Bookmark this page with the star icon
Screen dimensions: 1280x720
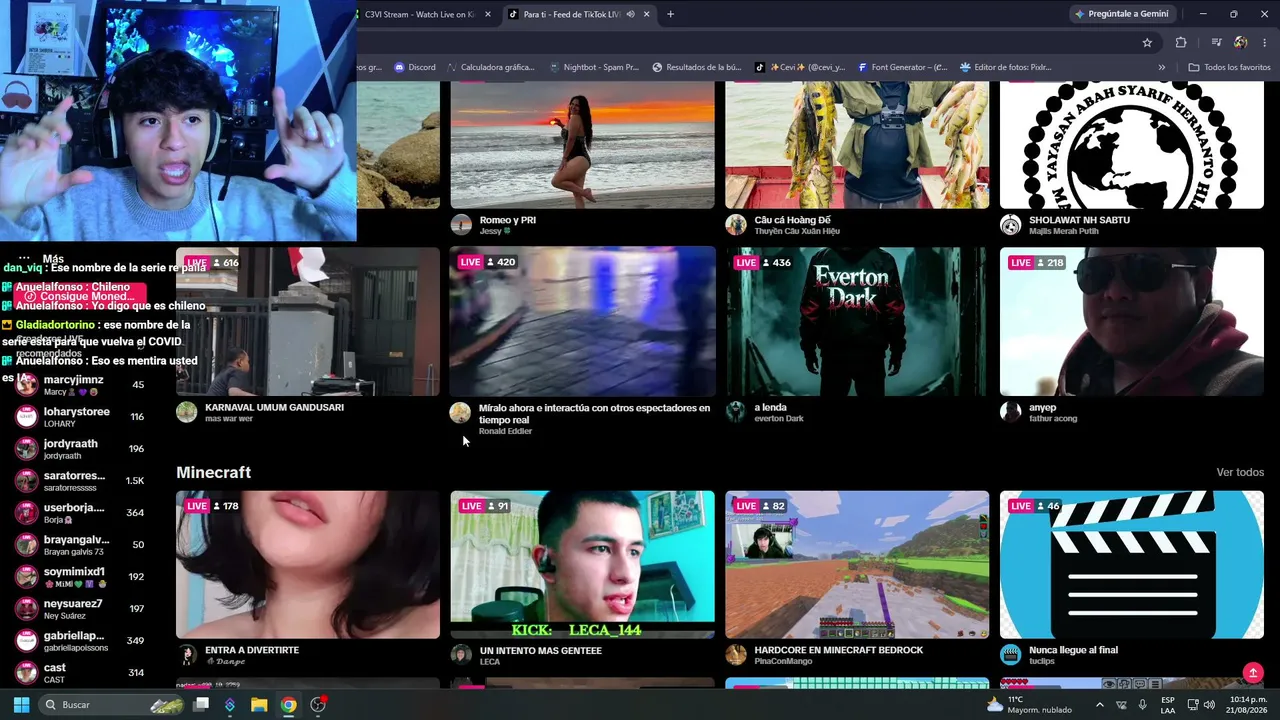(1147, 42)
